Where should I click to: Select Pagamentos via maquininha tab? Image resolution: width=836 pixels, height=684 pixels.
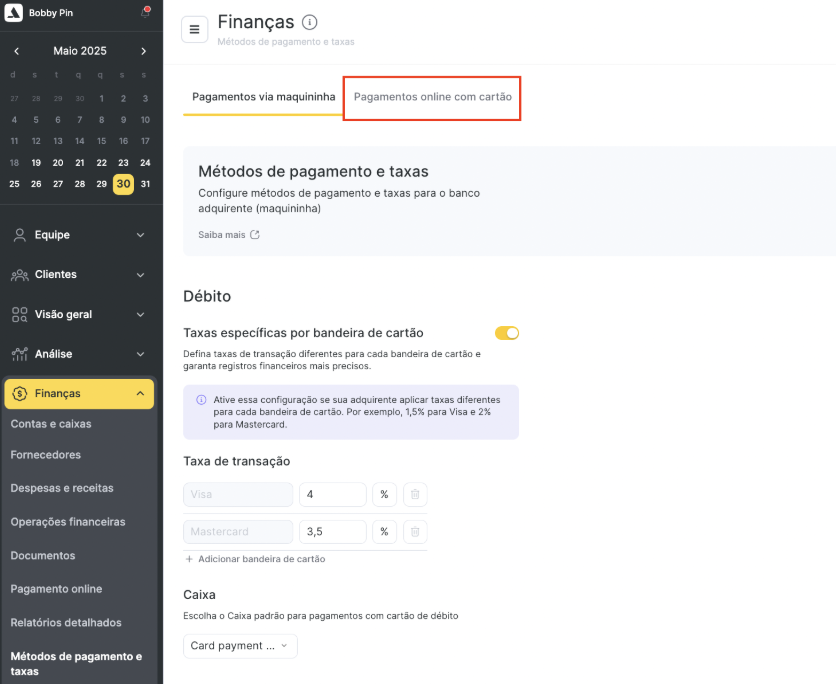263,97
